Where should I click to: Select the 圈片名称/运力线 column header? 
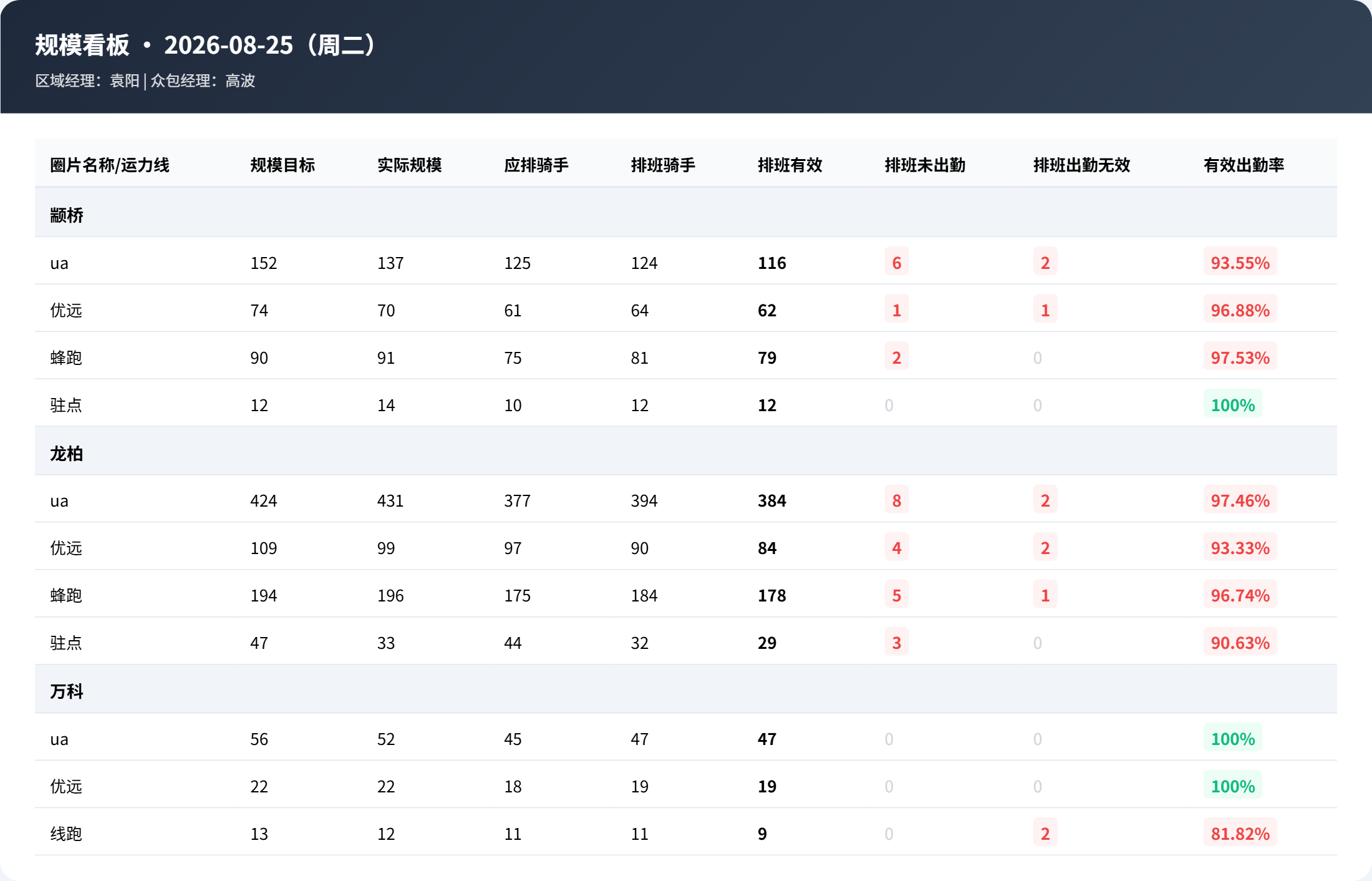coord(110,165)
